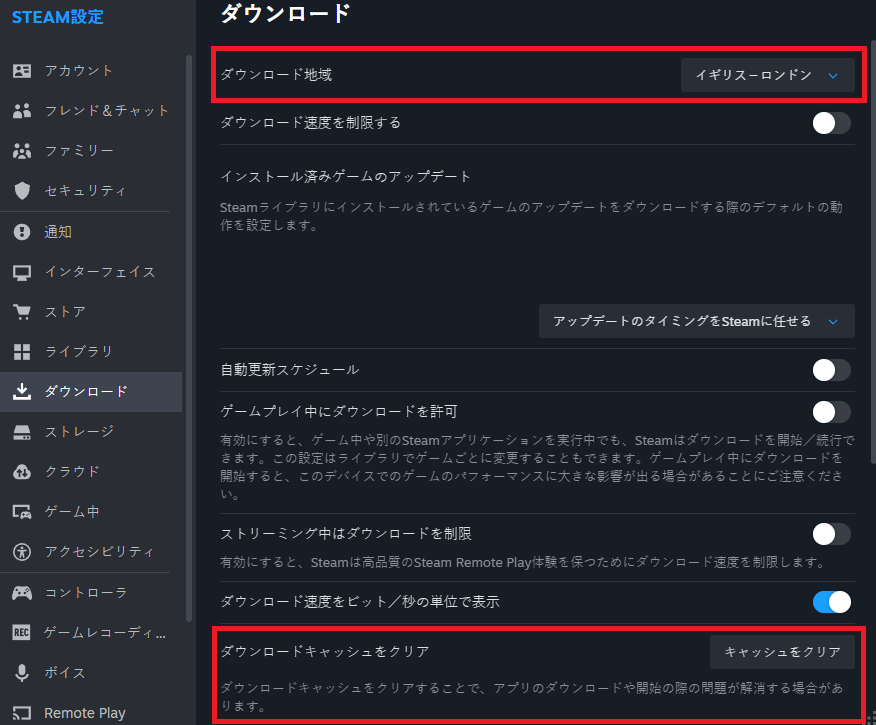Open コントローラ settings label

[85, 593]
